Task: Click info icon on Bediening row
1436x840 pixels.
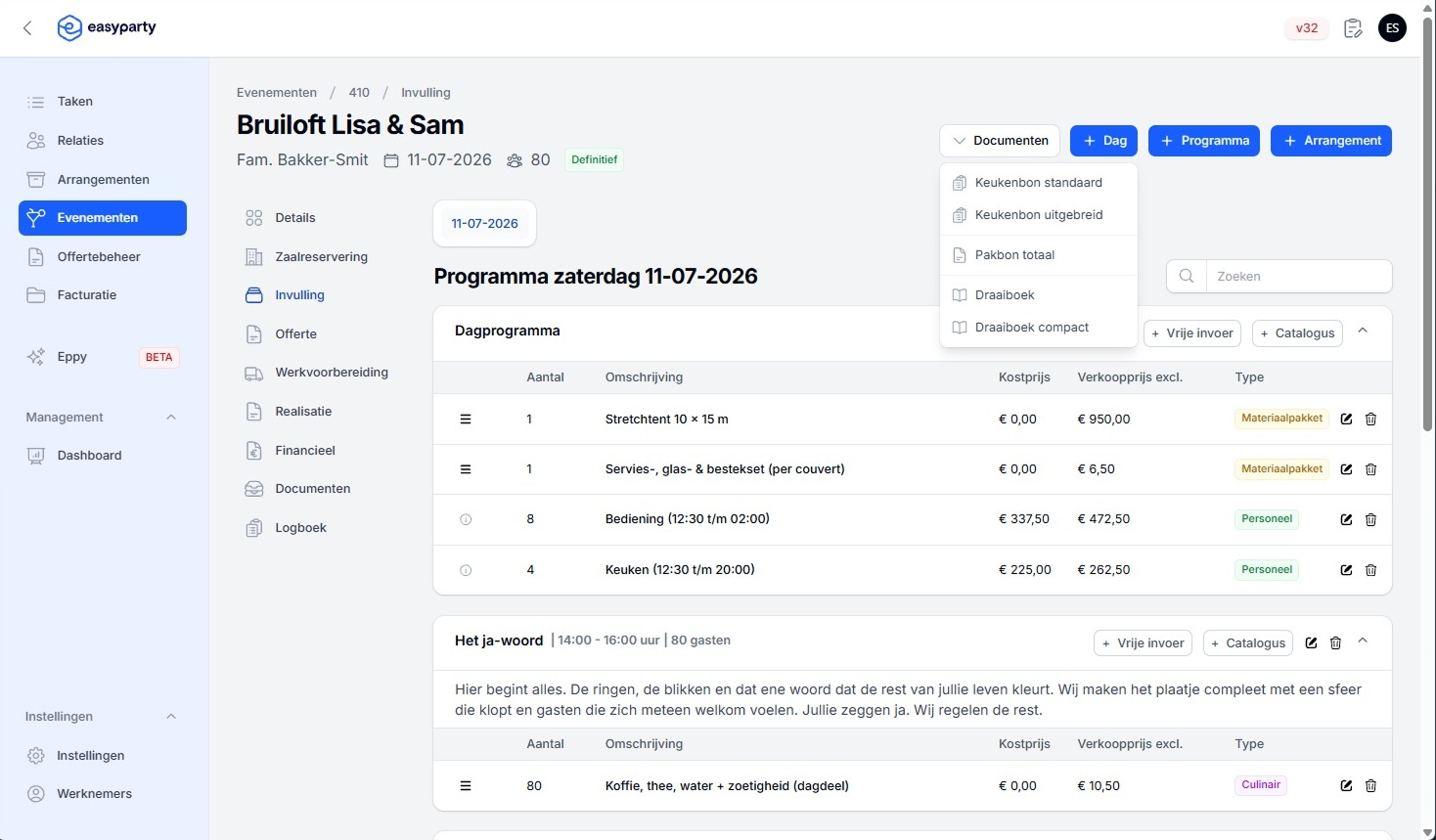Action: [x=466, y=520]
